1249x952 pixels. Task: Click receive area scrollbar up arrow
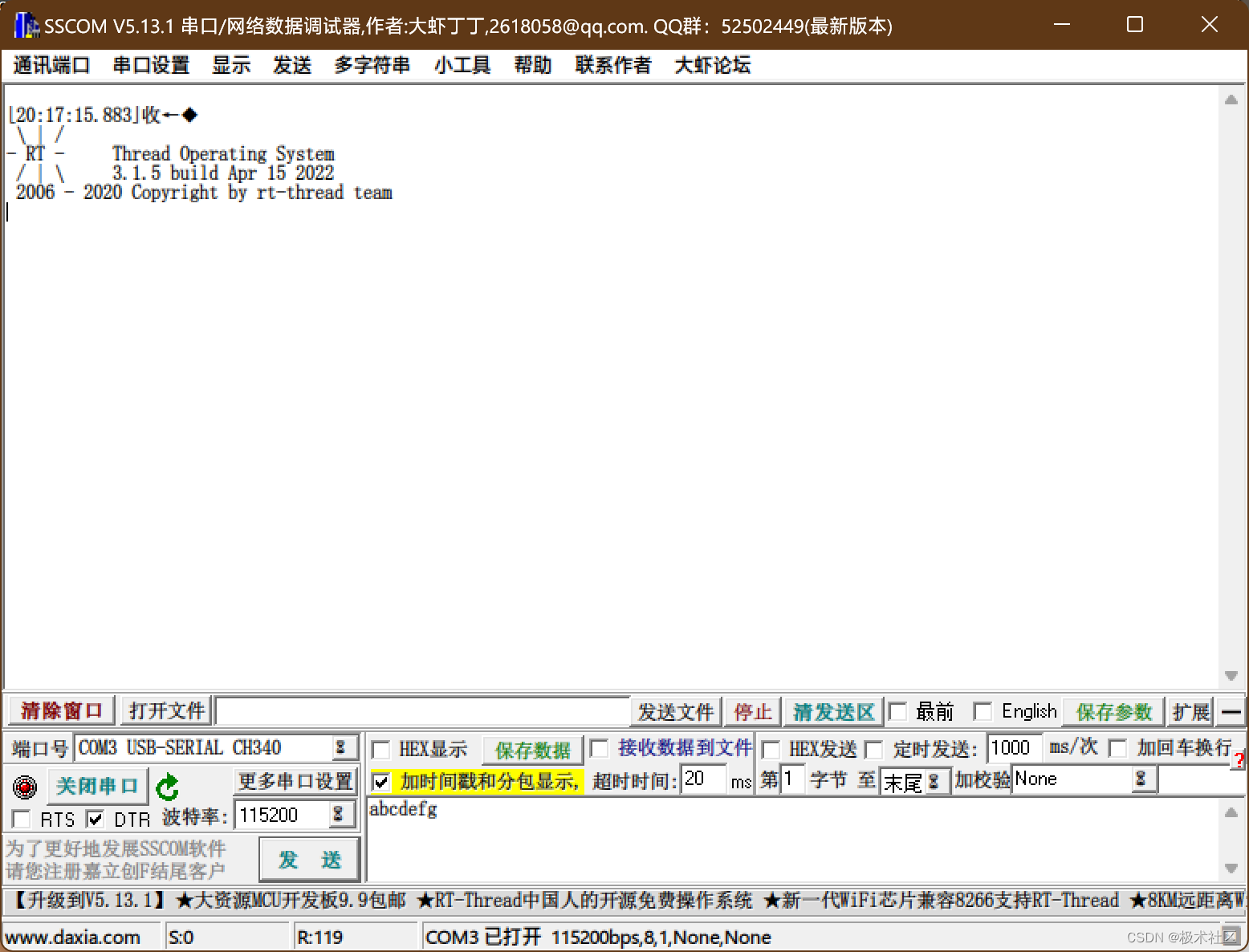pyautogui.click(x=1231, y=100)
